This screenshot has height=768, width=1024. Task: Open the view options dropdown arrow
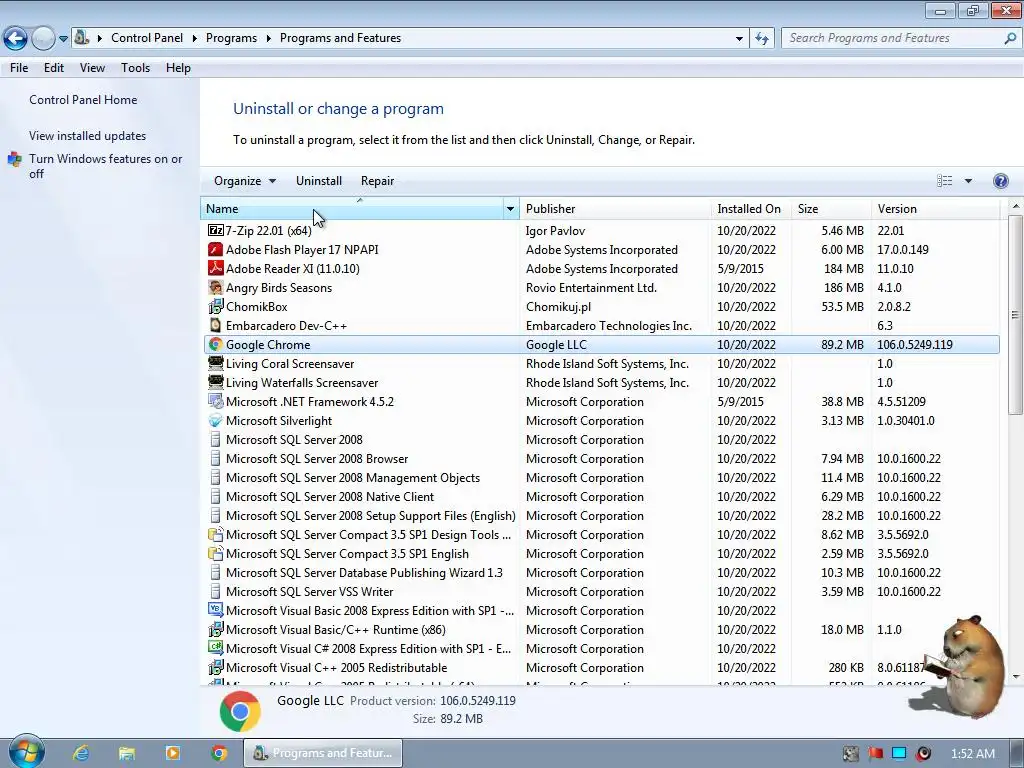[968, 181]
